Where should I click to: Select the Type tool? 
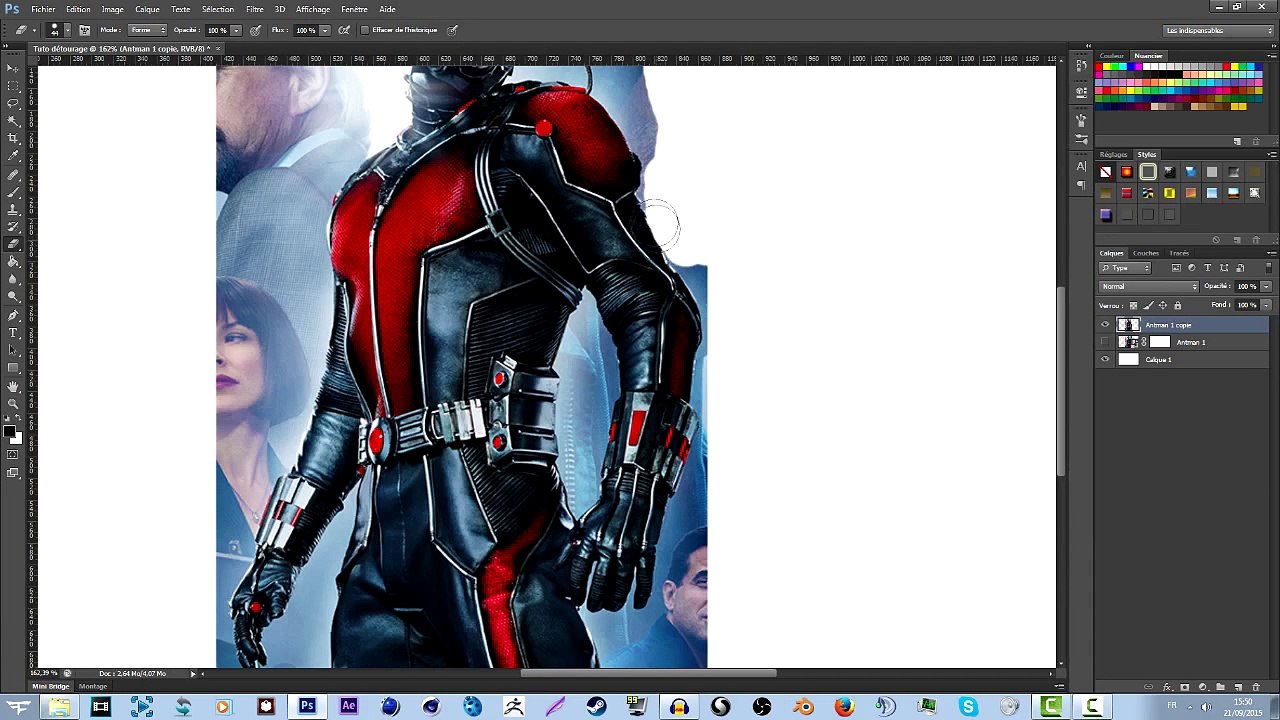pyautogui.click(x=13, y=333)
